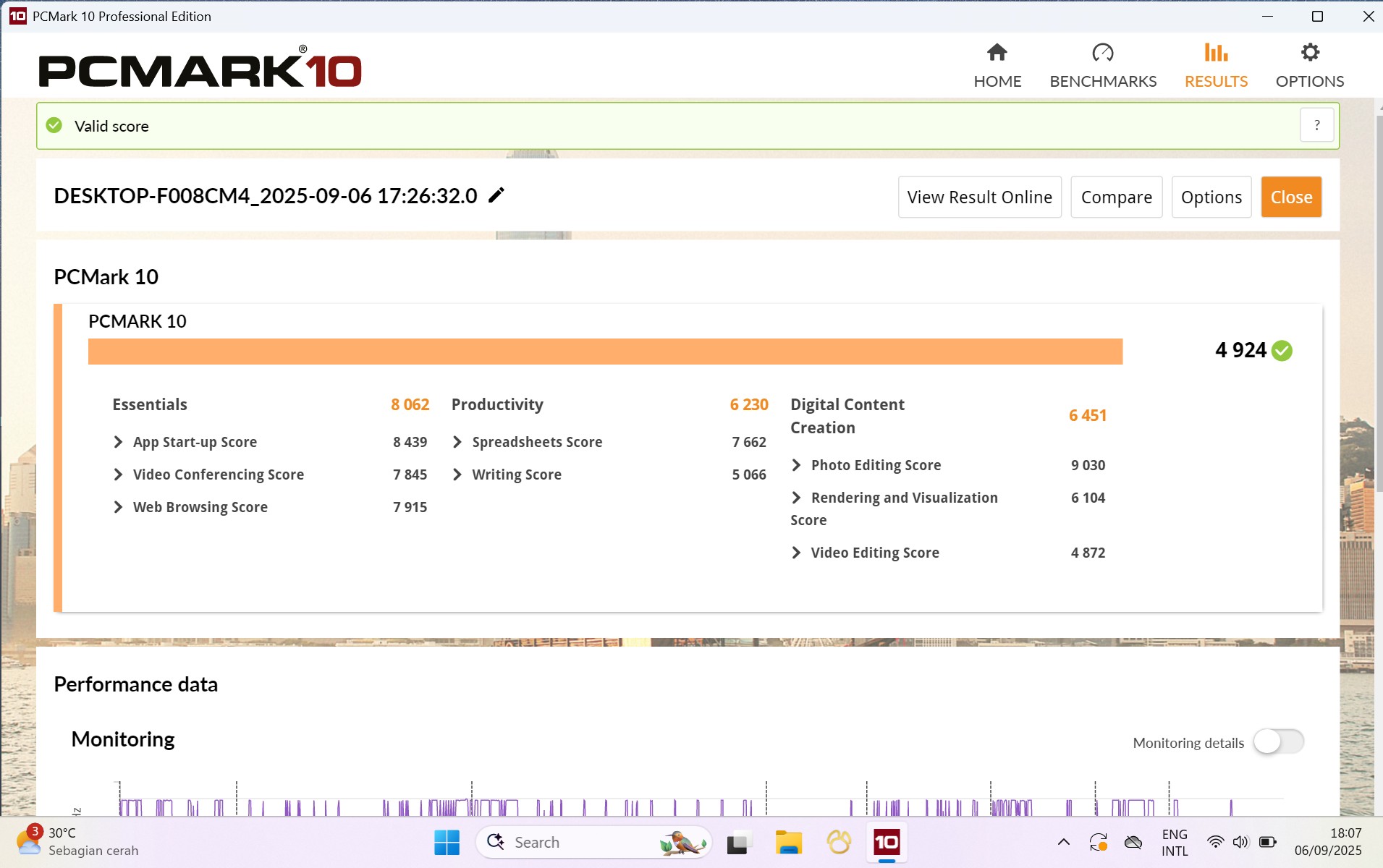Expand the Writing Score details
This screenshot has width=1383, height=868.
click(x=457, y=475)
